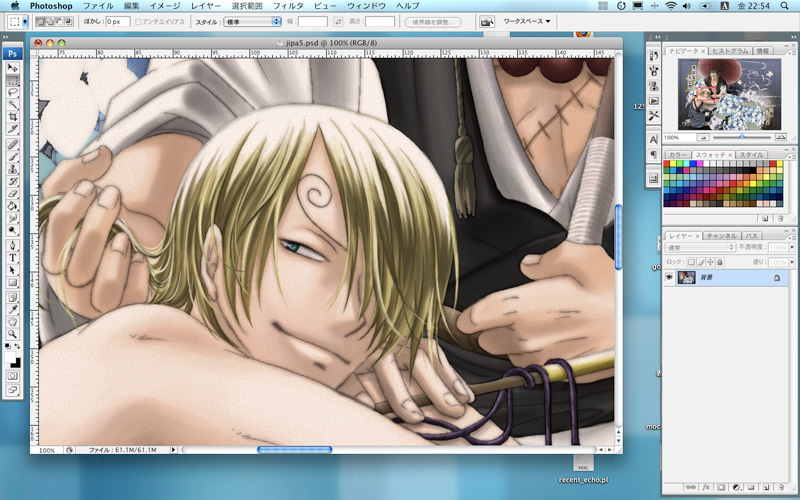The height and width of the screenshot is (500, 800).
Task: Select the Dodge tool
Action: point(12,230)
